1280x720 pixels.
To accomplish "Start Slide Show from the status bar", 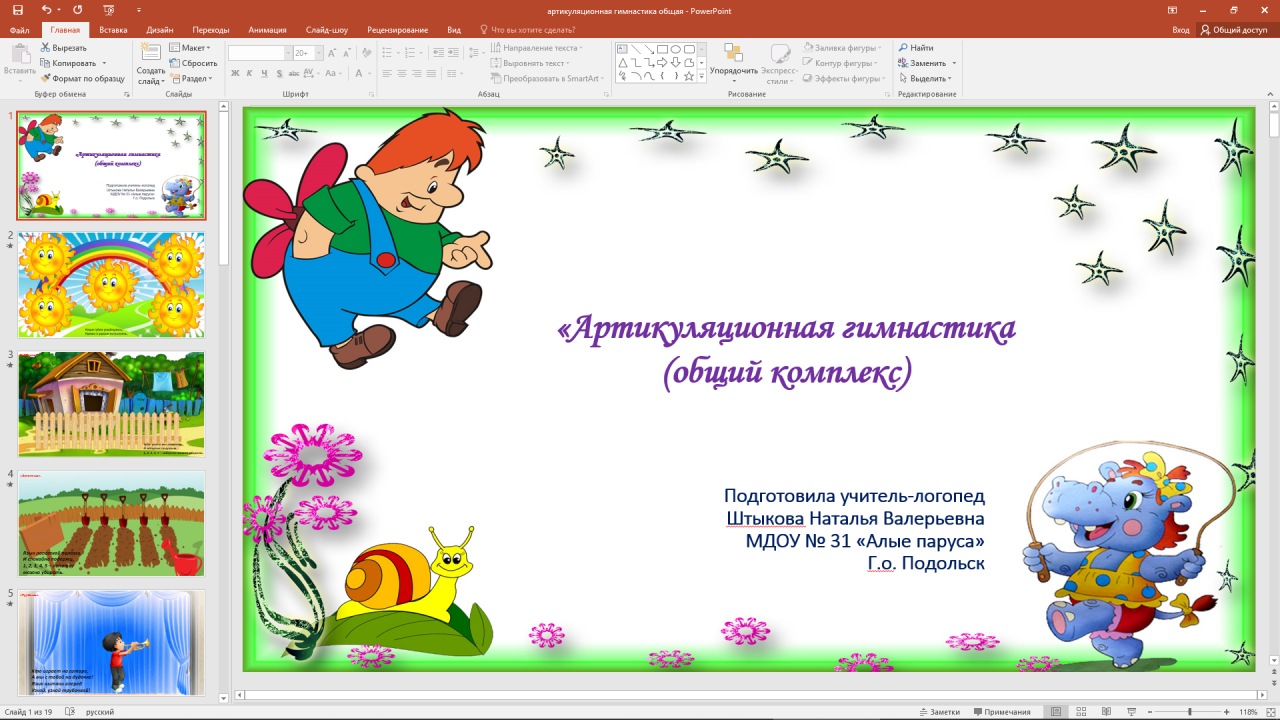I will coord(1131,711).
